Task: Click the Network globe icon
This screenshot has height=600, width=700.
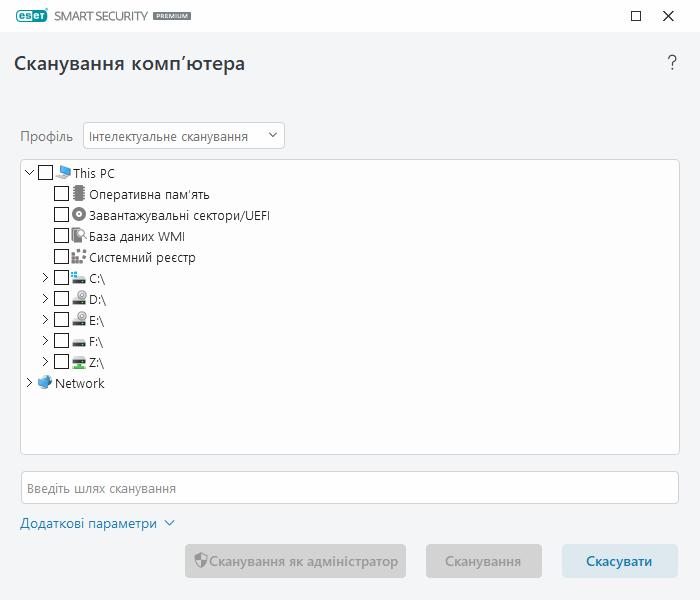Action: (x=45, y=383)
